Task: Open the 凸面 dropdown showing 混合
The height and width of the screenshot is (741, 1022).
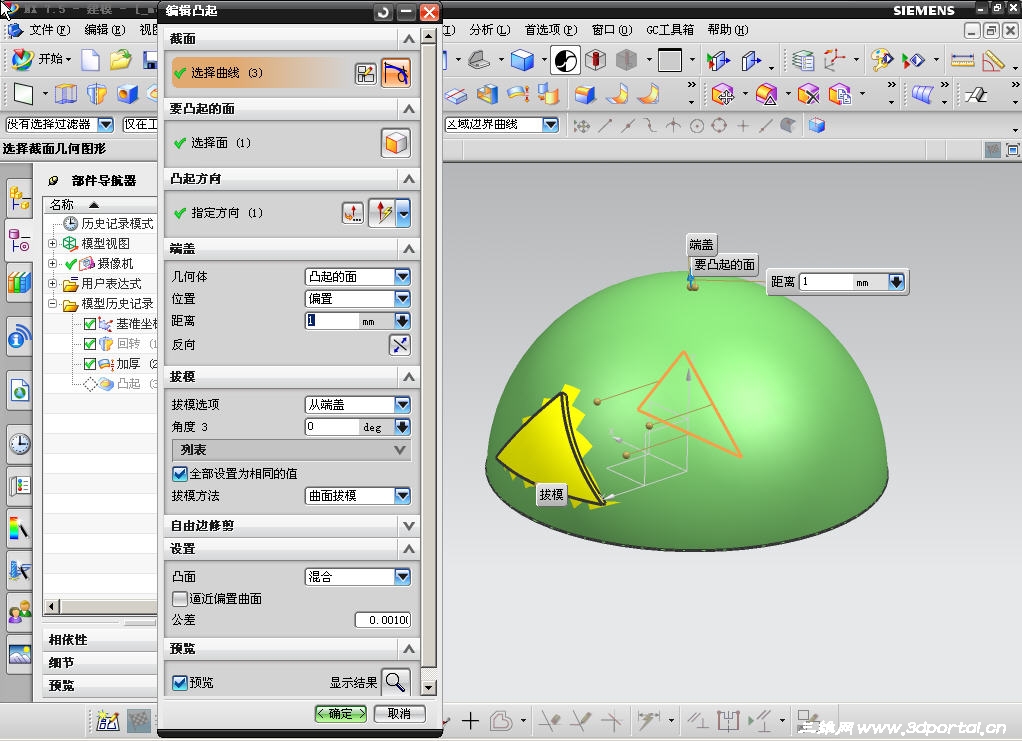Action: pos(358,577)
